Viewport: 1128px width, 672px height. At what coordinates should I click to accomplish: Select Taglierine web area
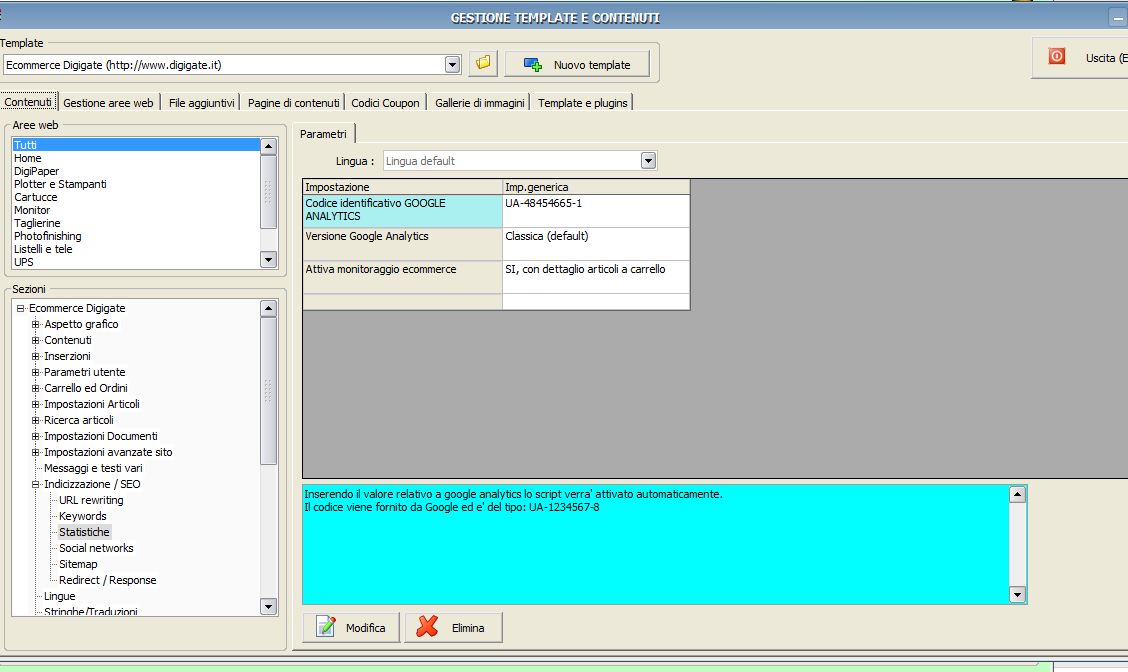(x=136, y=223)
